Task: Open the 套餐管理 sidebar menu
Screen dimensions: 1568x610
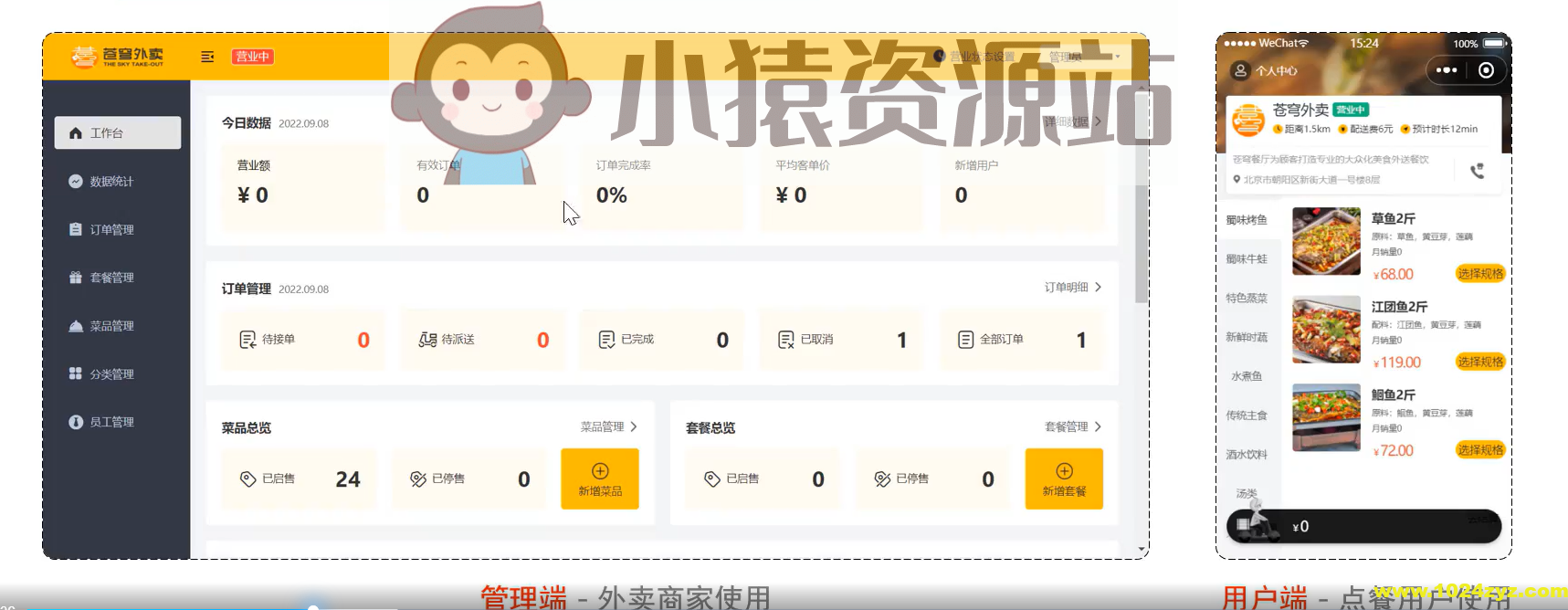Action: 118,278
